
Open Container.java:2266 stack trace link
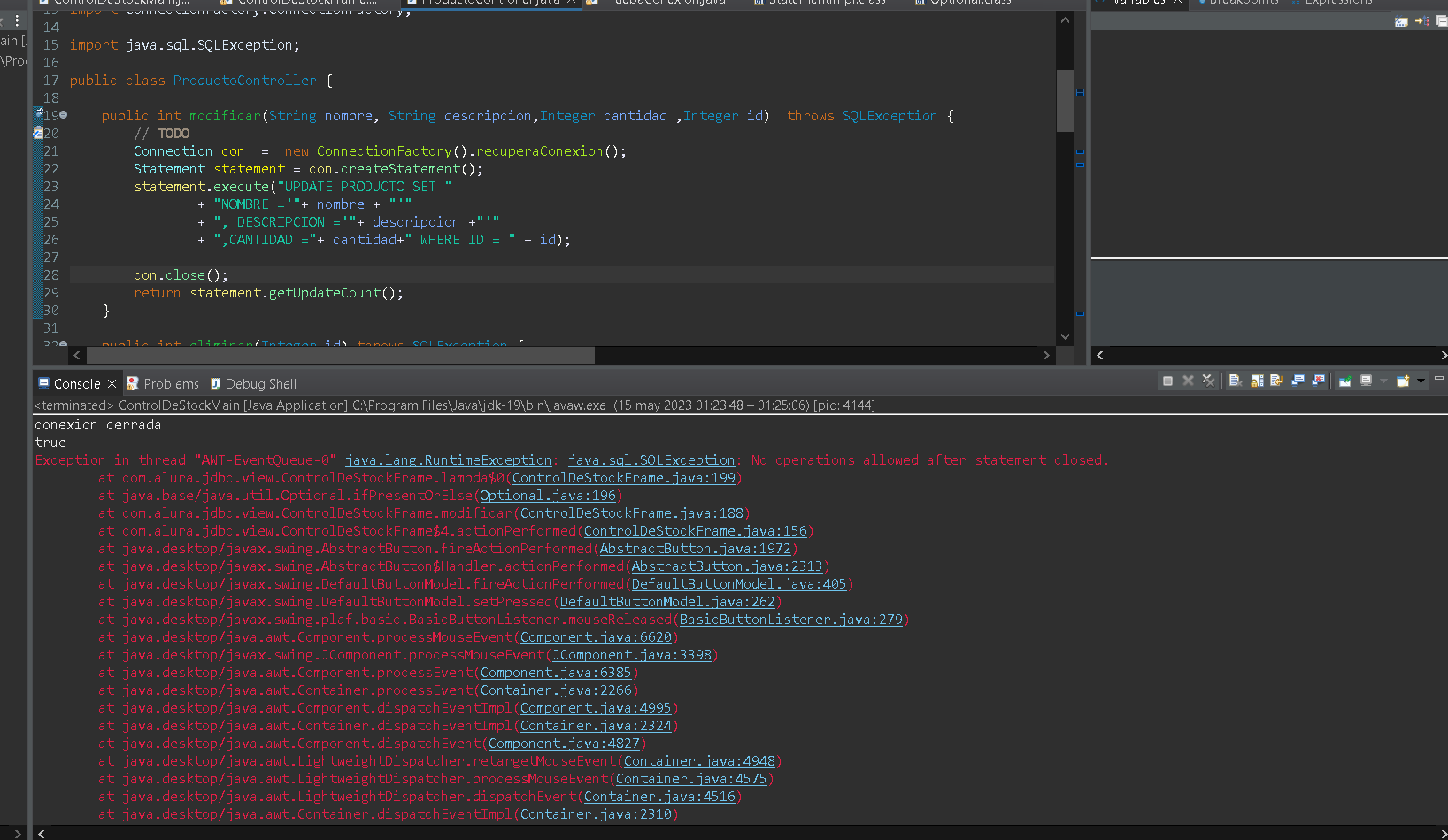tap(556, 690)
